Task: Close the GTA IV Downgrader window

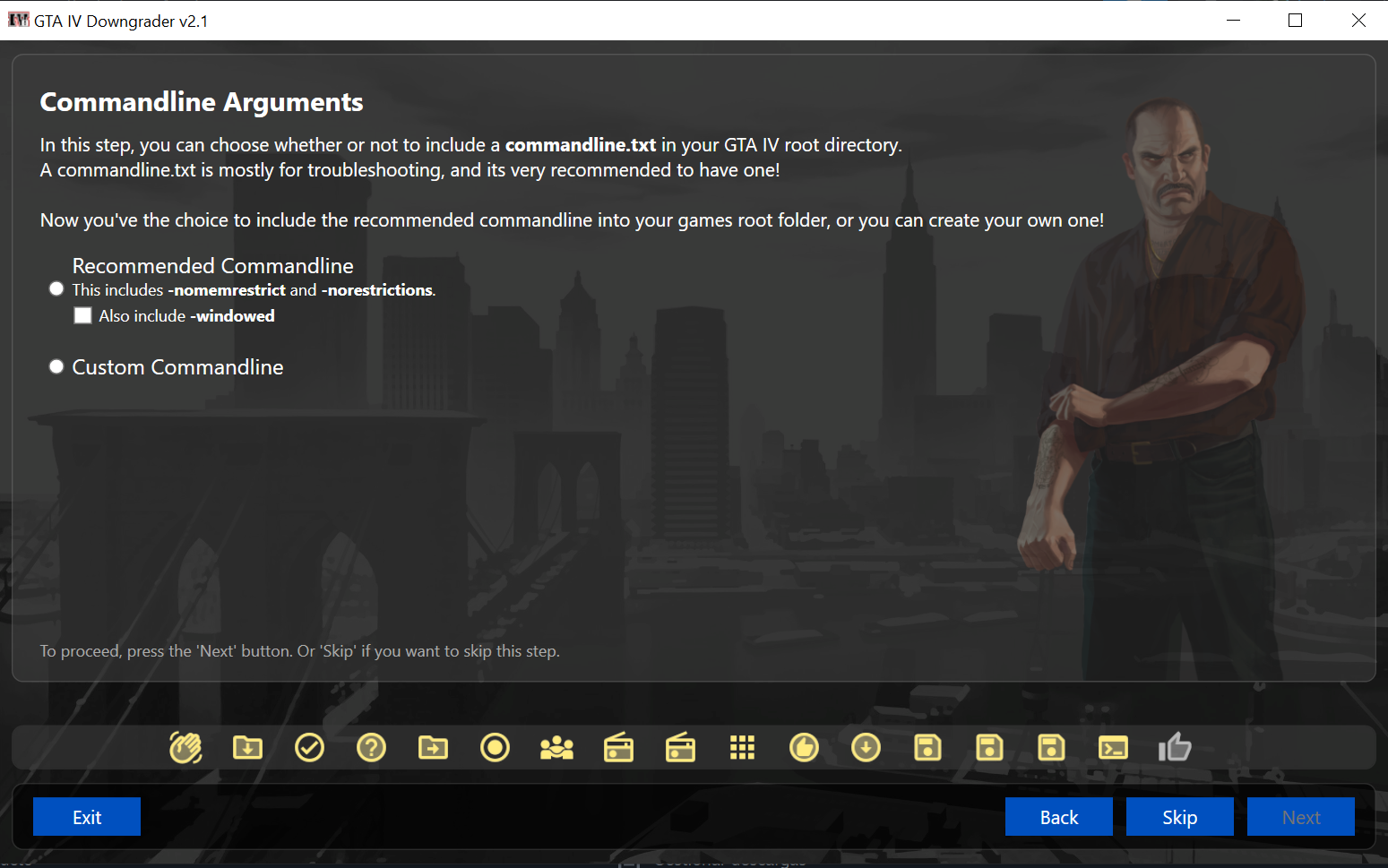Action: (1358, 20)
